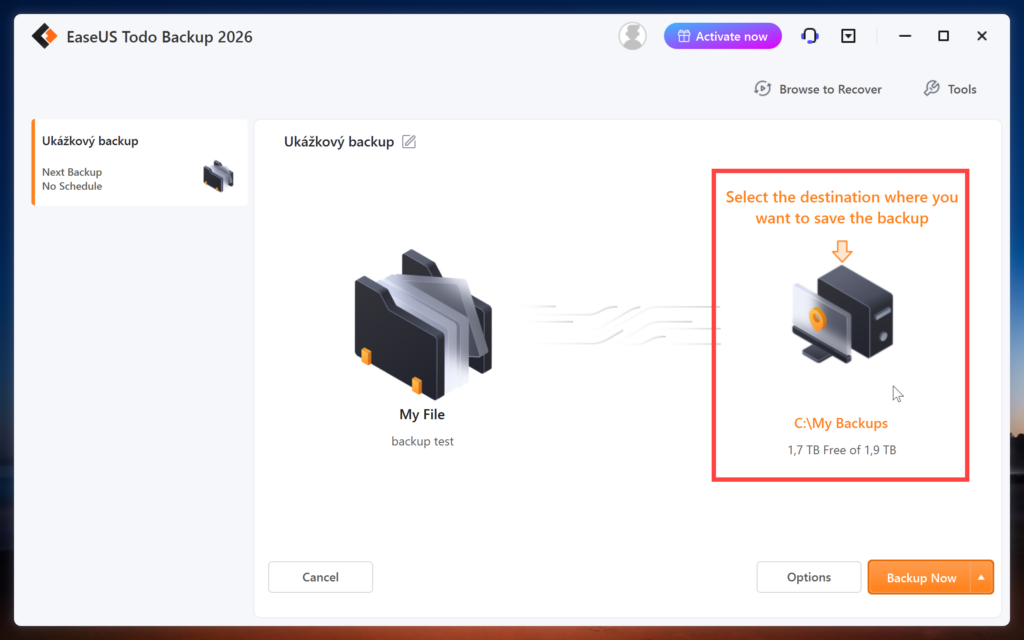
Task: Select the Ukážkový backup task in sidebar
Action: pos(140,163)
